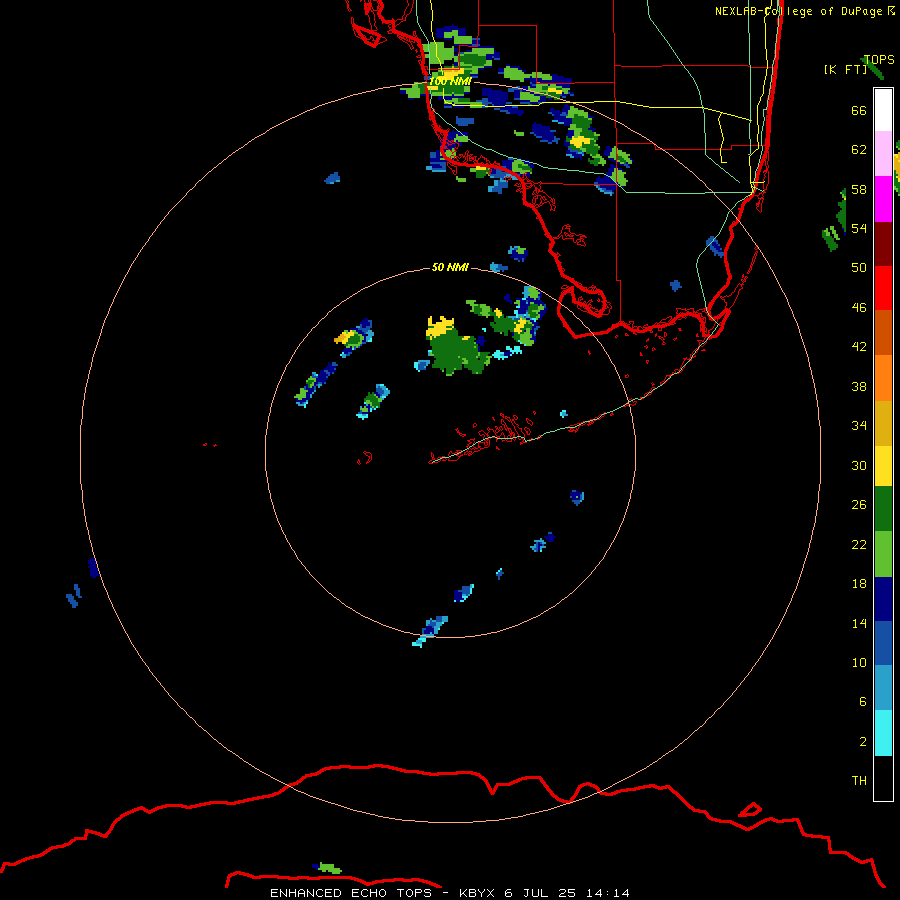Click the '34' legend value
Viewport: 900px width, 900px height.
[859, 426]
